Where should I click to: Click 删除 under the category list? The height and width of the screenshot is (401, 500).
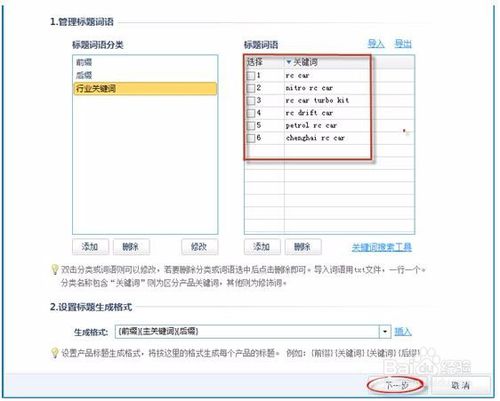click(x=131, y=247)
